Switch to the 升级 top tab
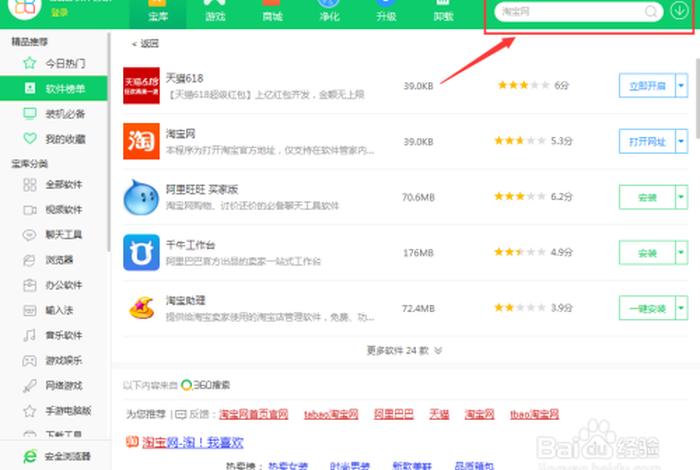Screen dimensions: 700x470 (x=386, y=12)
